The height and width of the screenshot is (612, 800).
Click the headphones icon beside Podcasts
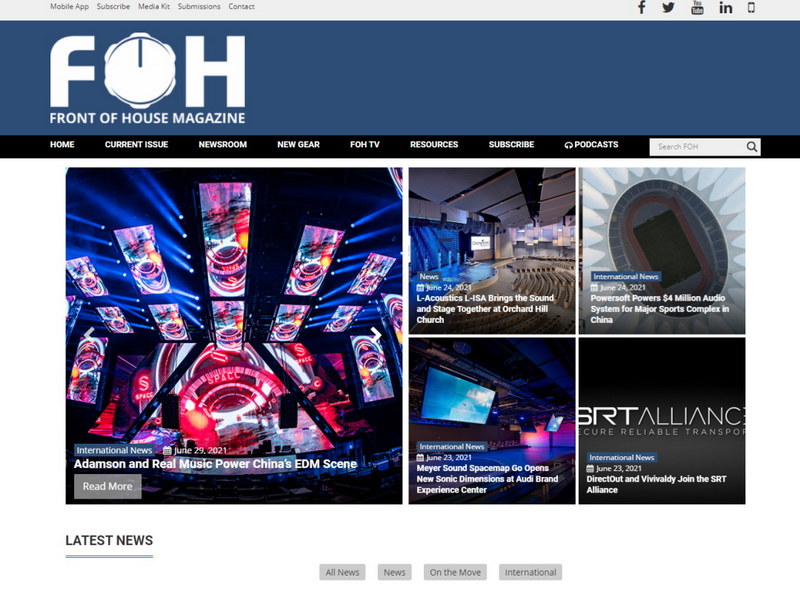[568, 145]
